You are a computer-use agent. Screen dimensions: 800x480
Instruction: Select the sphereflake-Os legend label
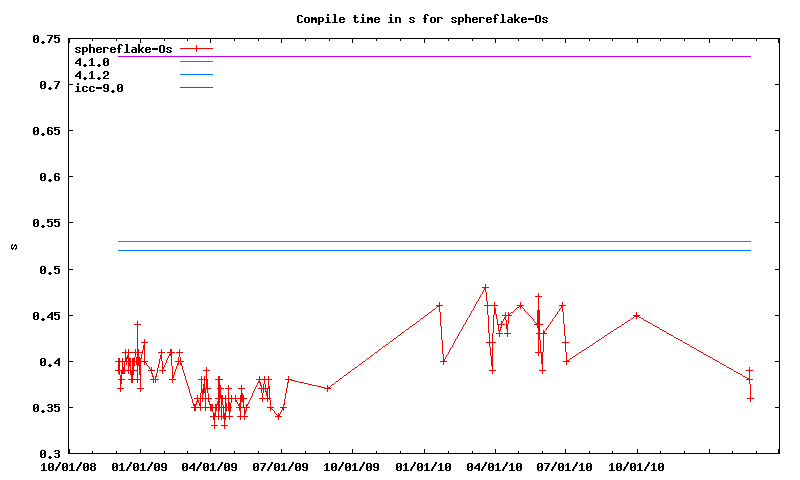124,49
